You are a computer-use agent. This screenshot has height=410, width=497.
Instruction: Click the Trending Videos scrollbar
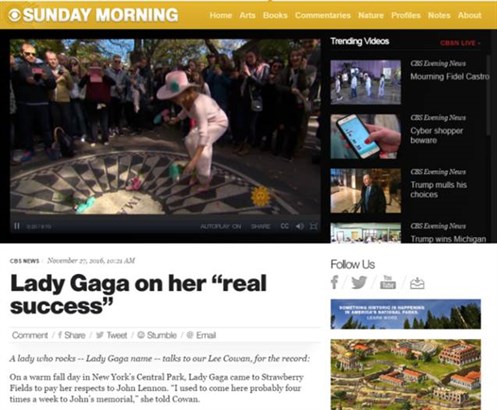click(x=489, y=95)
